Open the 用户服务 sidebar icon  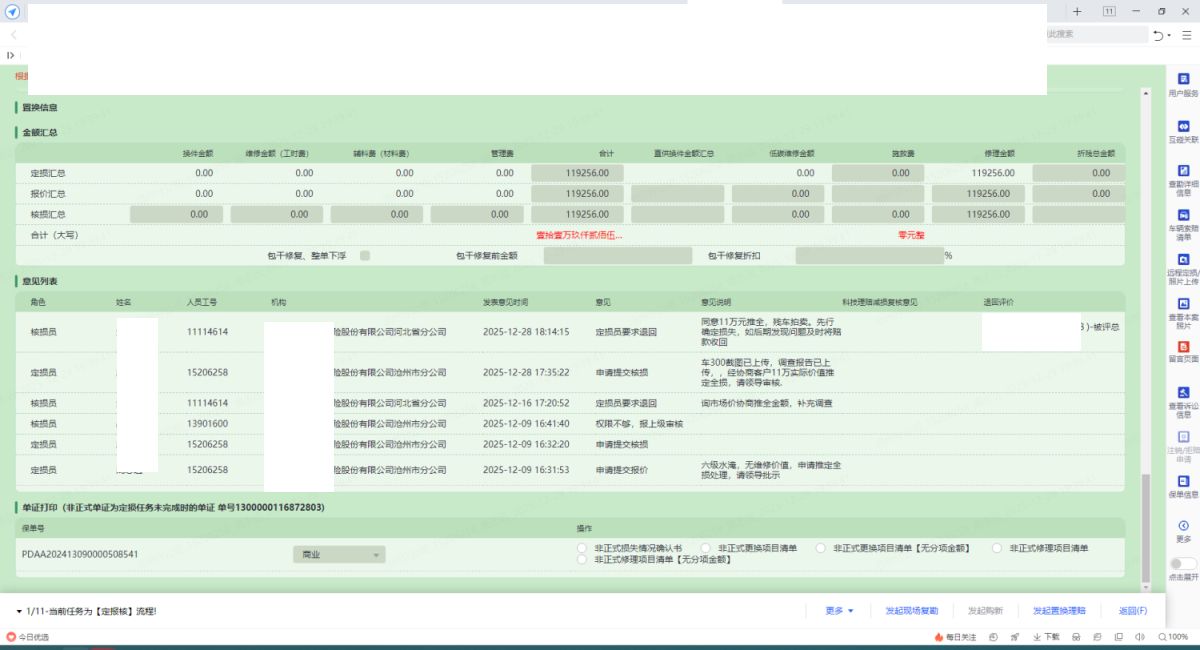[1183, 78]
